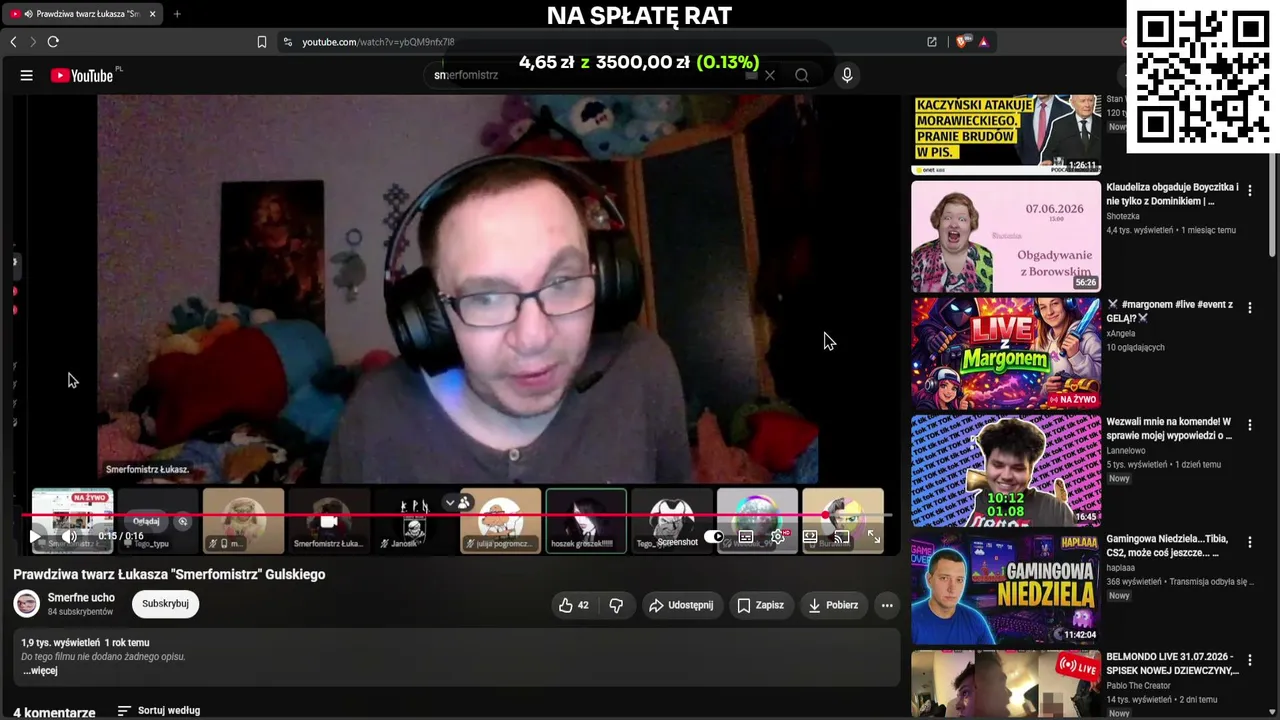Reload the page with the refresh icon
This screenshot has width=1280, height=720.
tap(53, 42)
